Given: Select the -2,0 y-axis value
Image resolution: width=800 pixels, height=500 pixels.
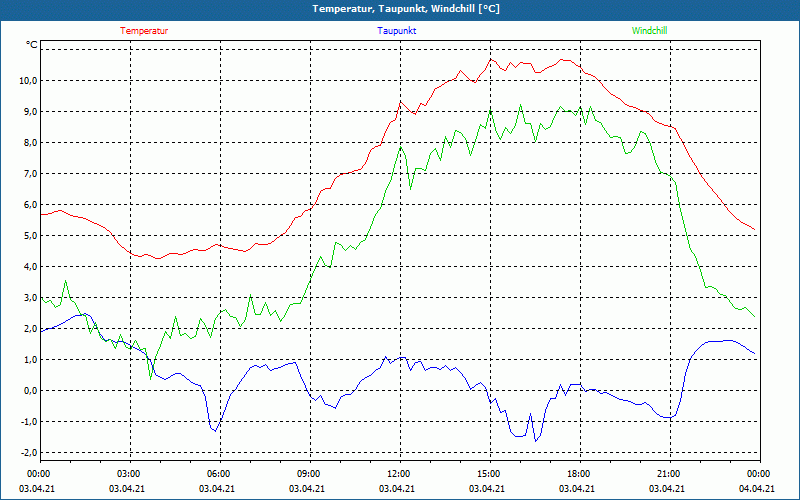Looking at the screenshot, I should (x=29, y=453).
